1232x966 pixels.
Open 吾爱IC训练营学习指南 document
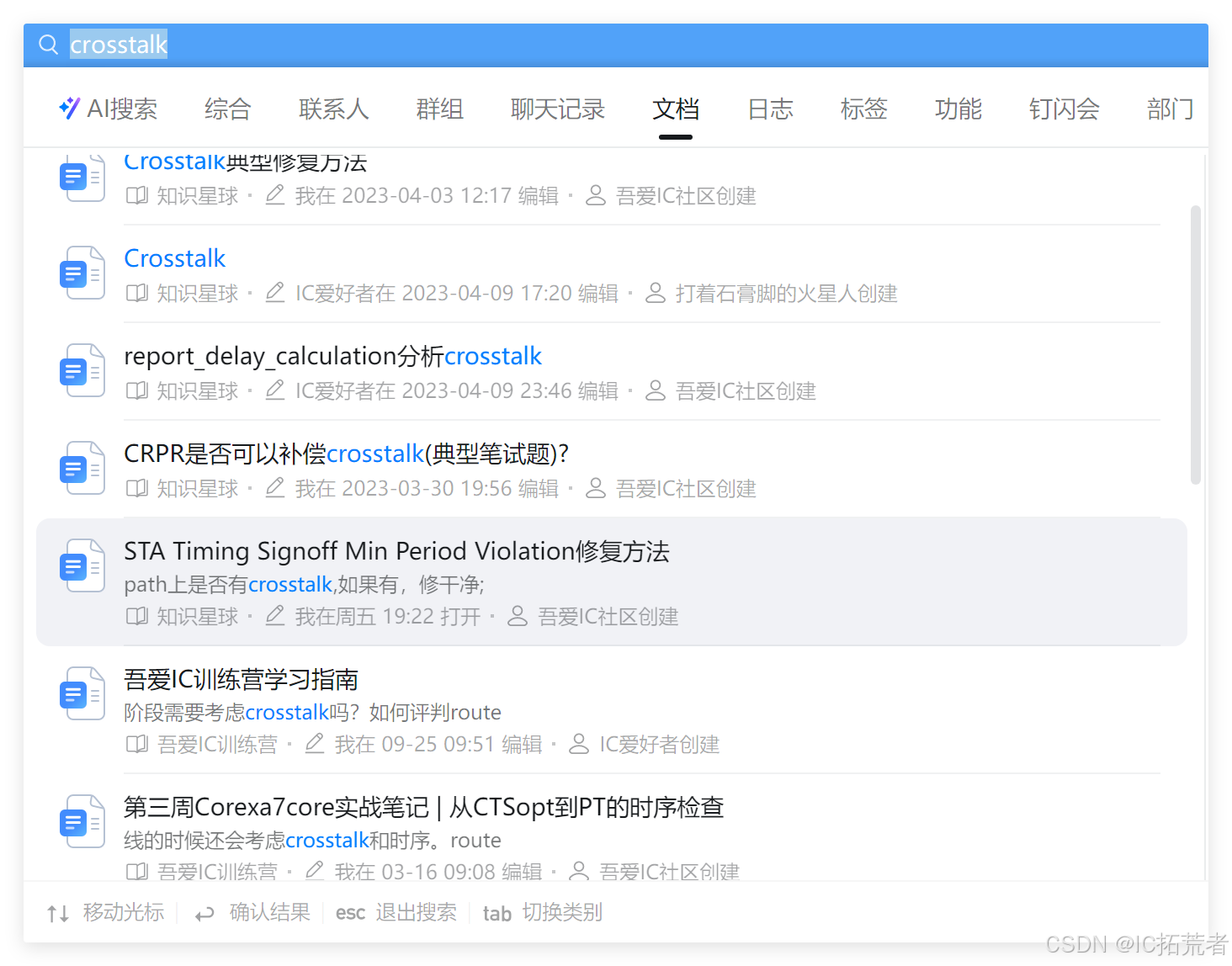click(x=242, y=679)
